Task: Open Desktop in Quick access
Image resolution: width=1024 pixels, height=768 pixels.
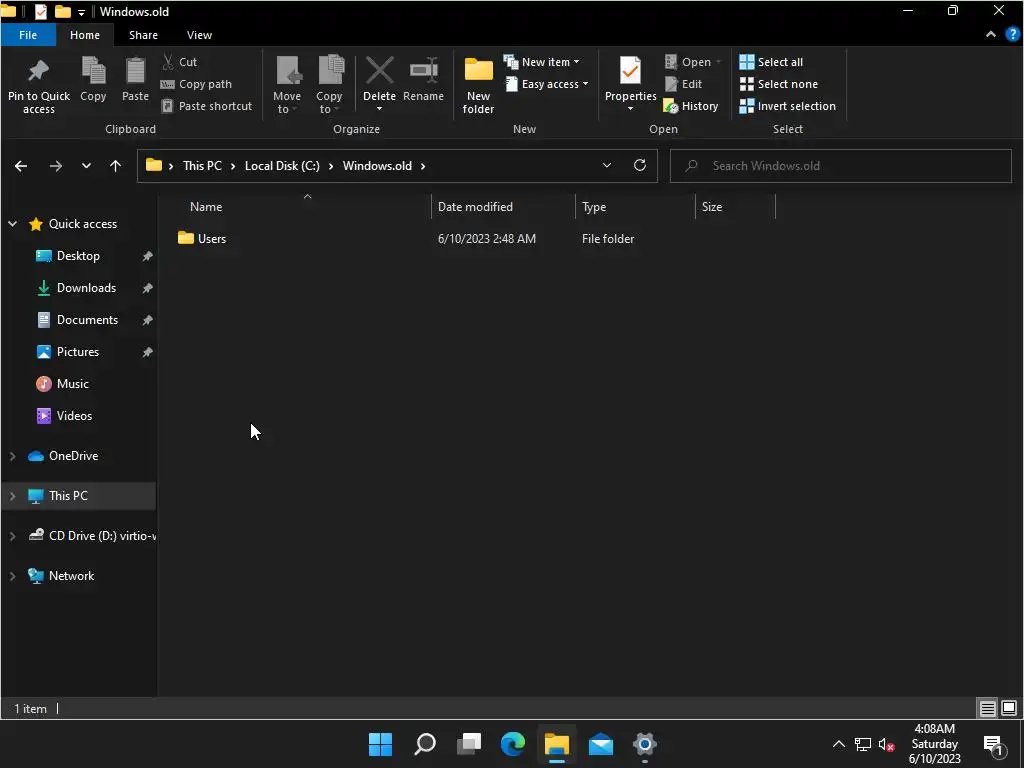Action: 78,256
